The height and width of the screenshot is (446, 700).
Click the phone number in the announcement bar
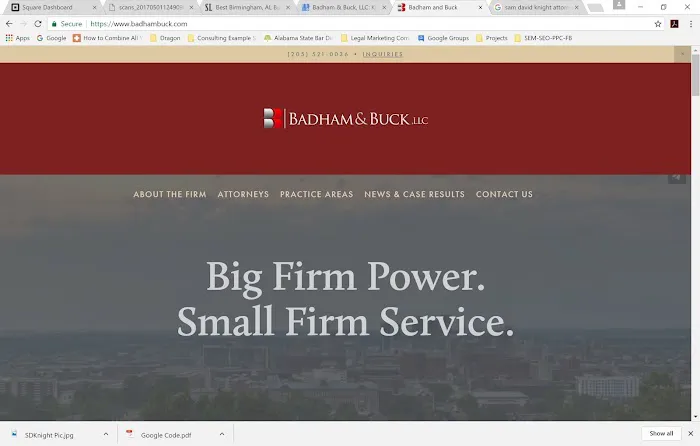tap(318, 54)
